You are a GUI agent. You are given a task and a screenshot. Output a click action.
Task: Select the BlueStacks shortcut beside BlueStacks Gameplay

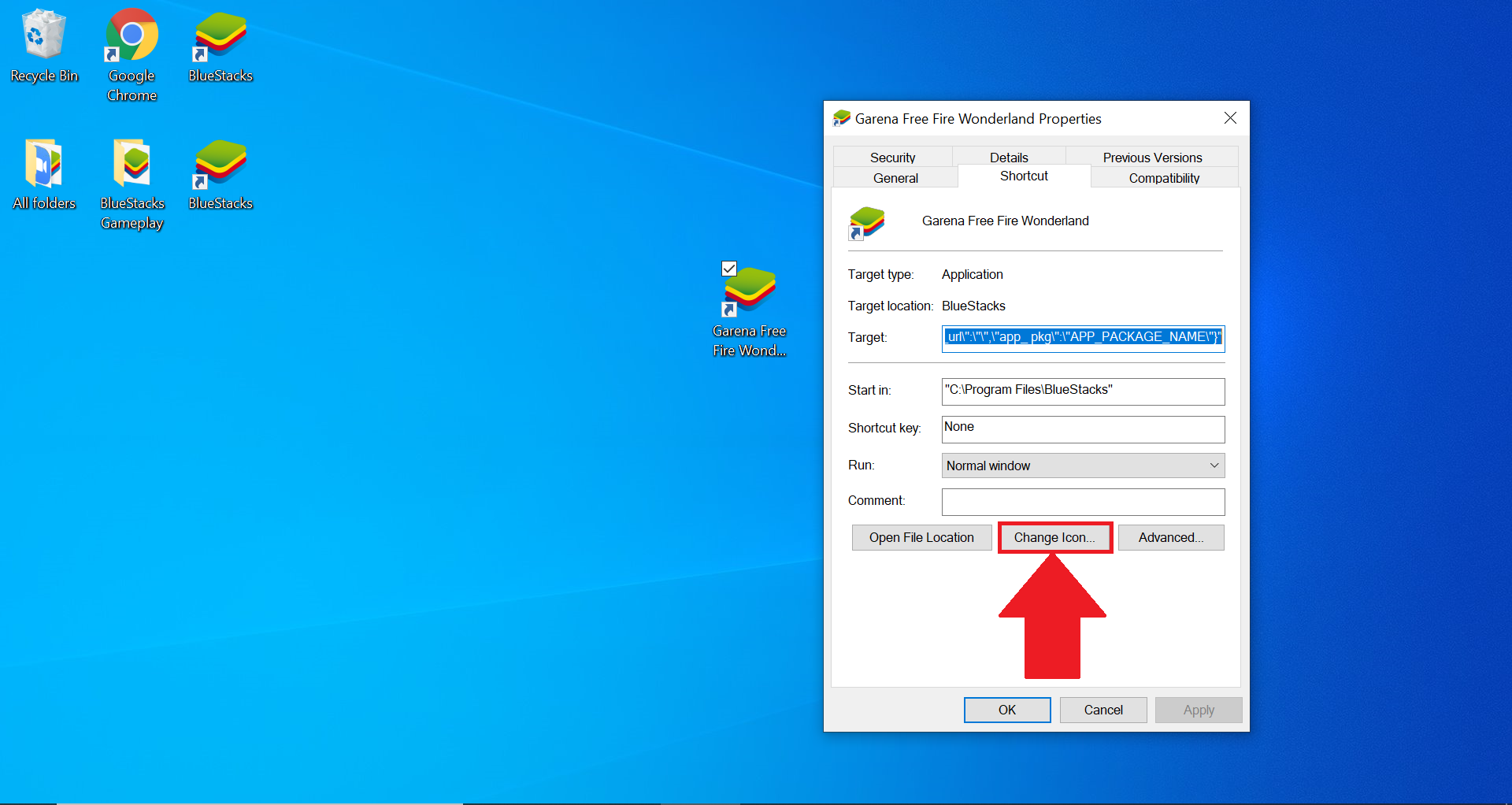pos(220,175)
